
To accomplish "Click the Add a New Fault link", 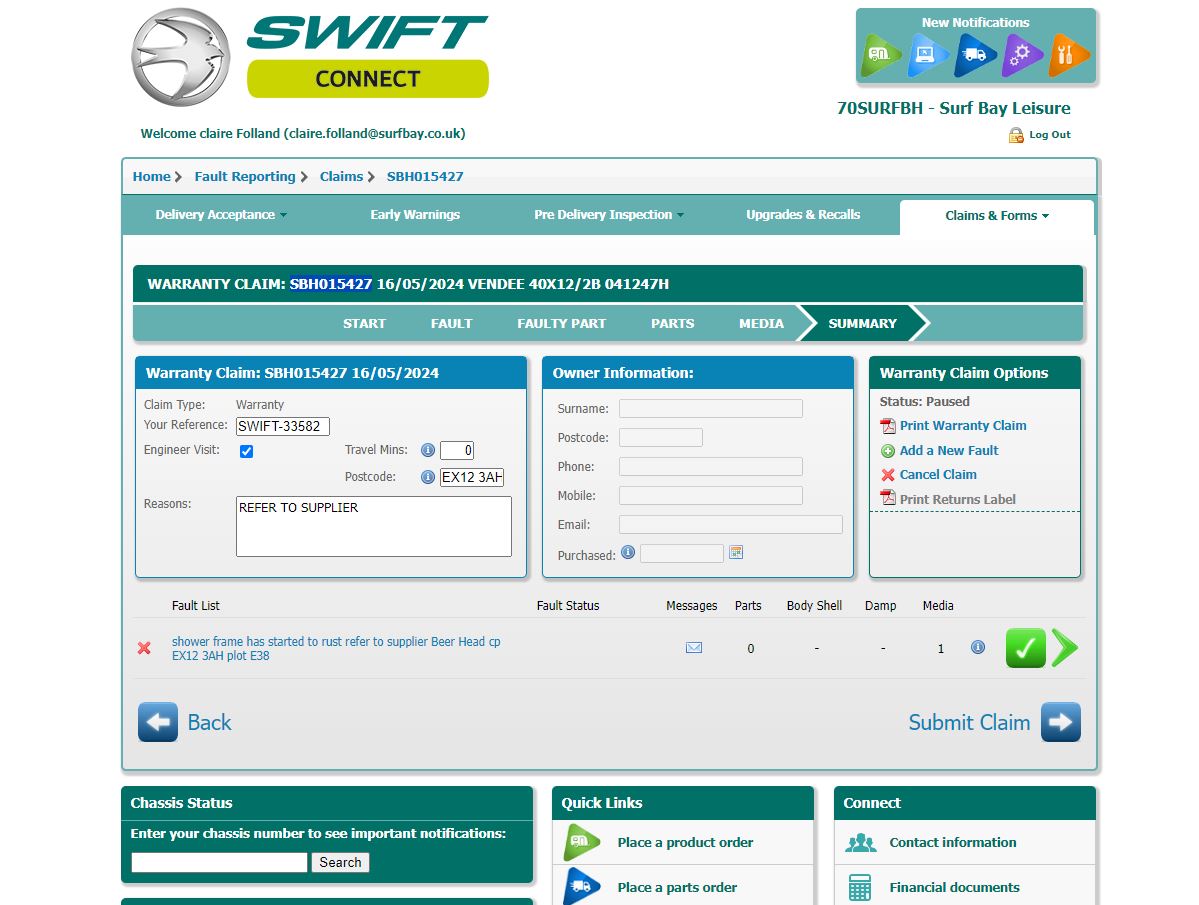I will 949,451.
